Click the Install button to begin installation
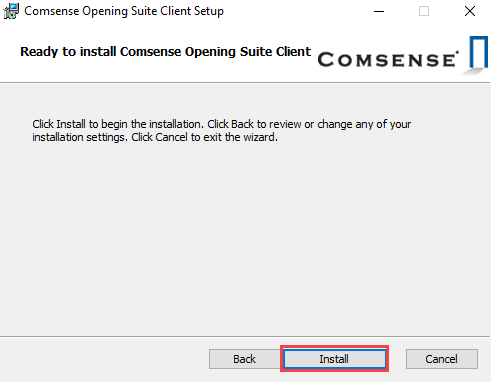This screenshot has height=382, width=491. [334, 359]
